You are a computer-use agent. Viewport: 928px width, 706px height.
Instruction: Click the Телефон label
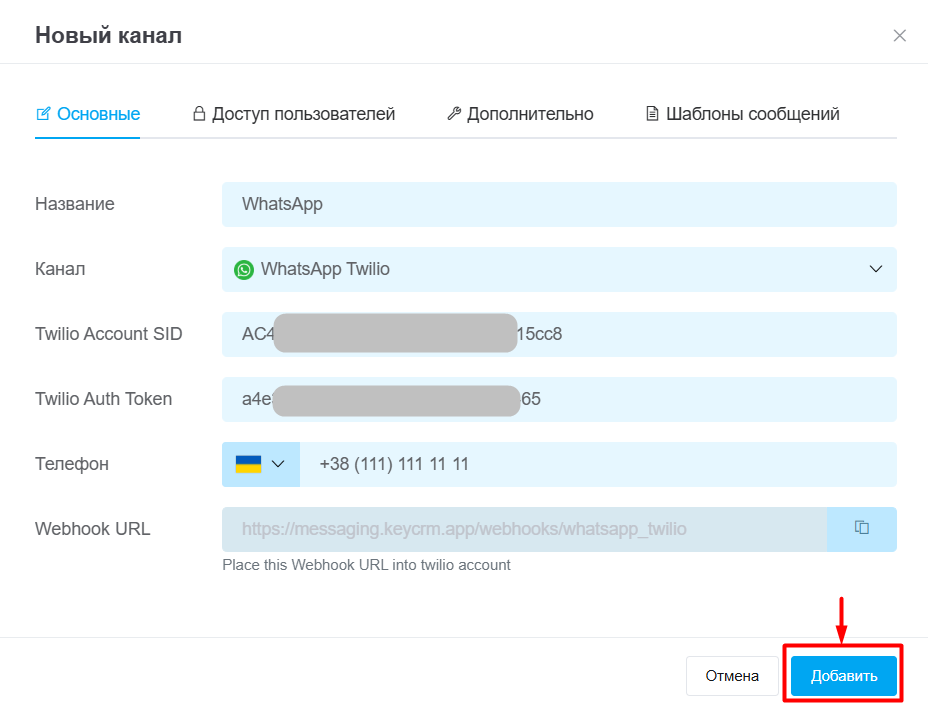[x=72, y=465]
